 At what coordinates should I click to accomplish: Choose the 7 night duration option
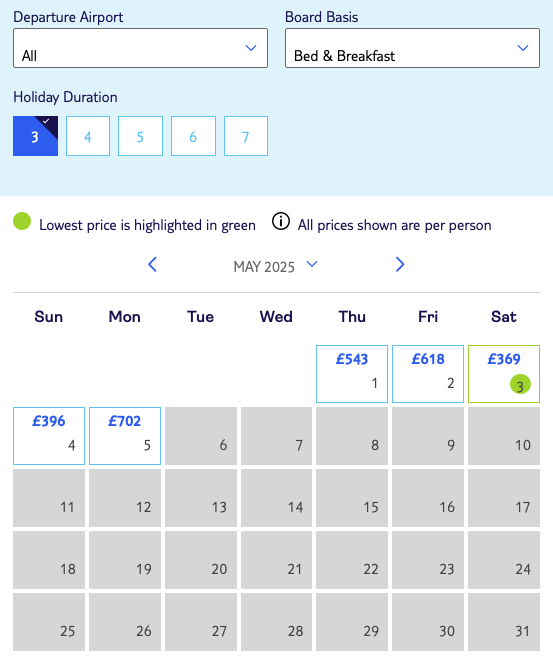point(246,136)
